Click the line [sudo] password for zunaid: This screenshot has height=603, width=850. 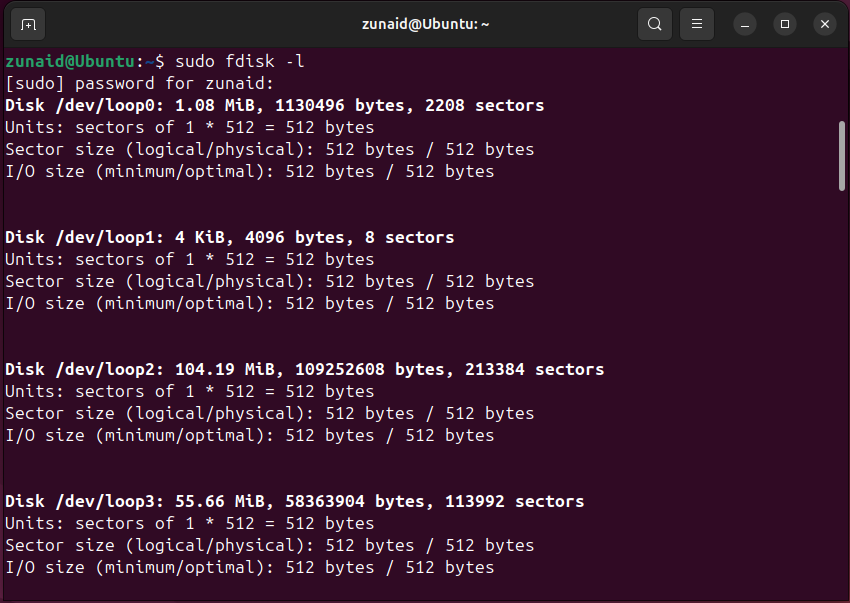click(x=140, y=84)
